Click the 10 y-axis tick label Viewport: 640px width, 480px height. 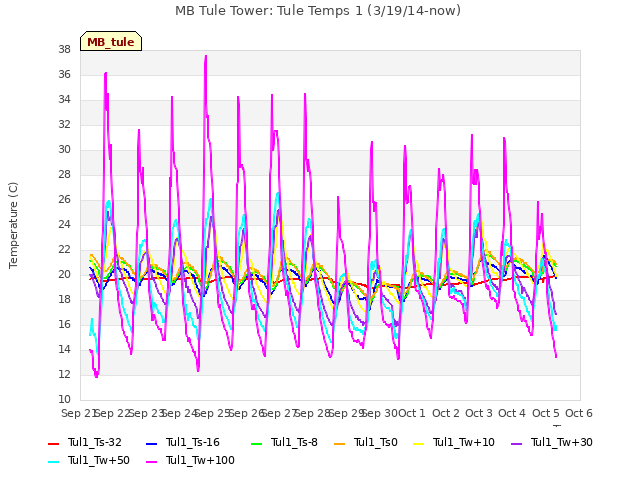64,399
